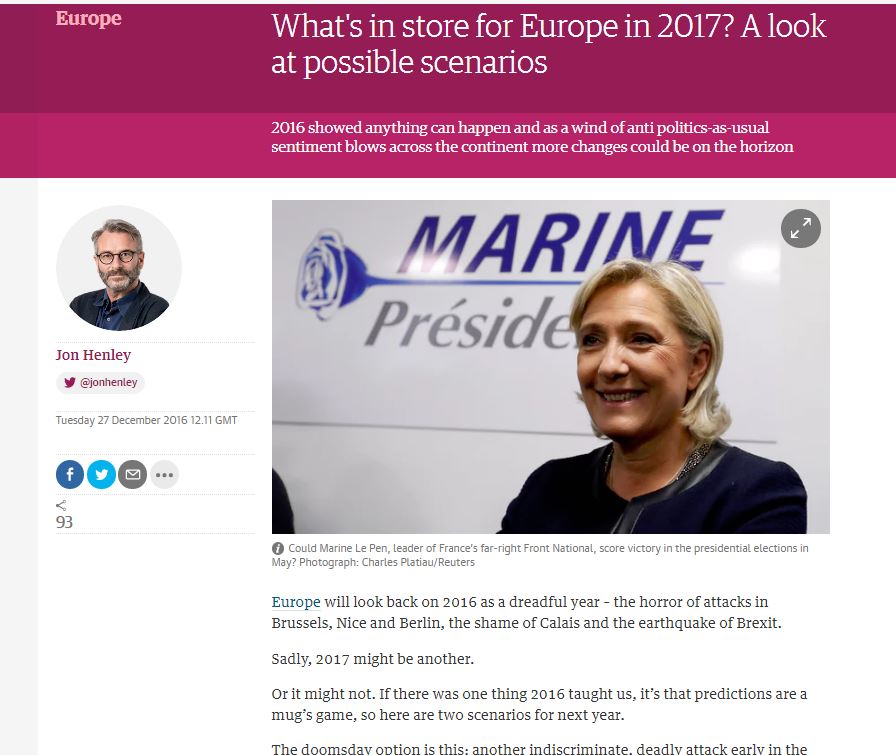896x755 pixels.
Task: Open the Europe section link
Action: tap(89, 18)
